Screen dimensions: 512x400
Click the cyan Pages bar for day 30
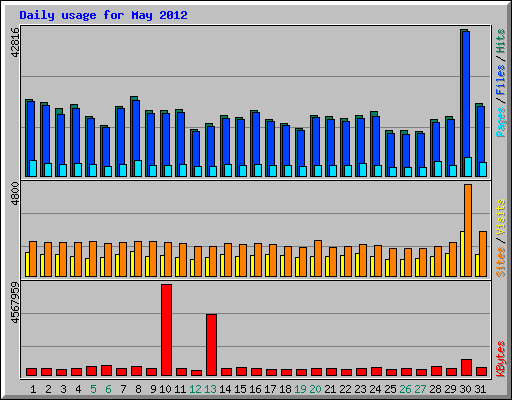[x=468, y=167]
